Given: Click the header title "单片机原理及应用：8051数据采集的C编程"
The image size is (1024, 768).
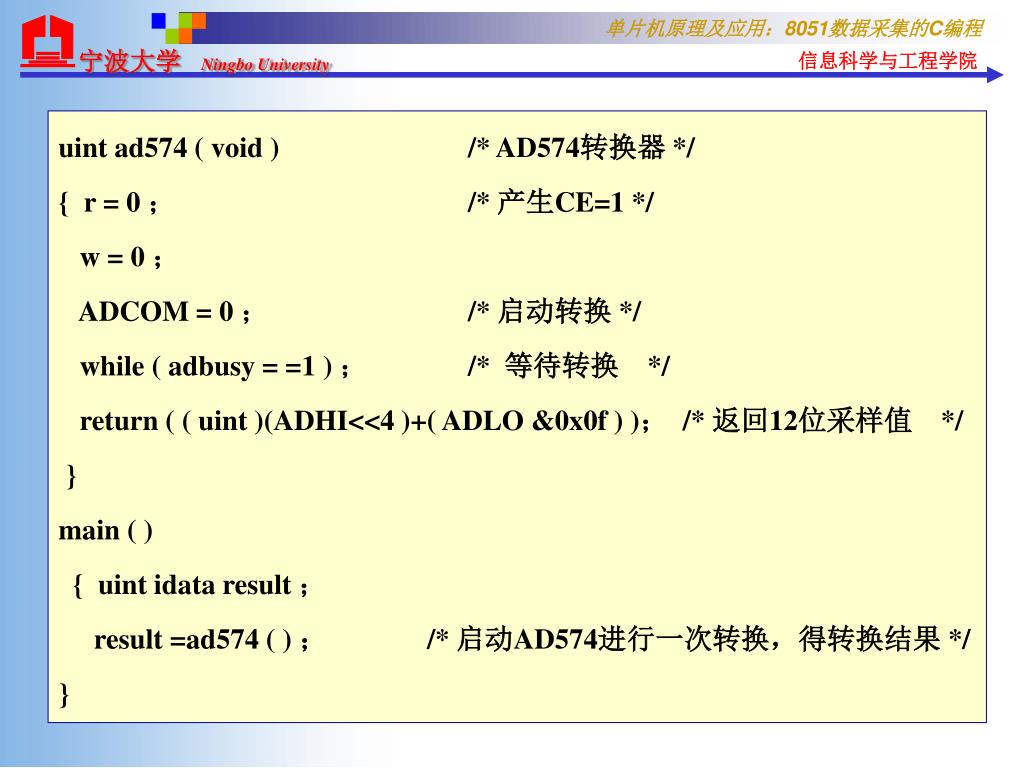Looking at the screenshot, I should [x=794, y=29].
